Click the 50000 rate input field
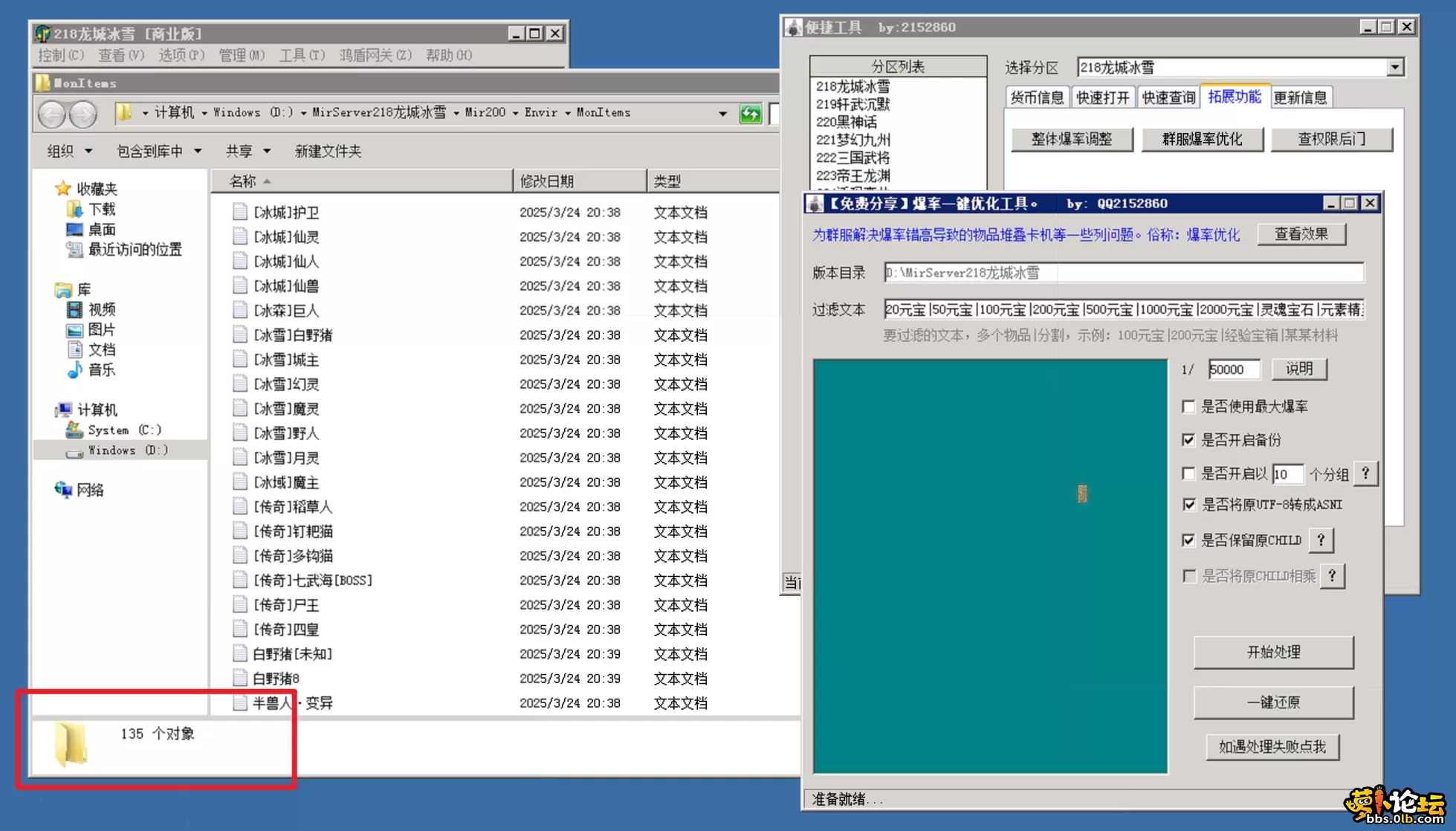The width and height of the screenshot is (1456, 831). [x=1233, y=369]
